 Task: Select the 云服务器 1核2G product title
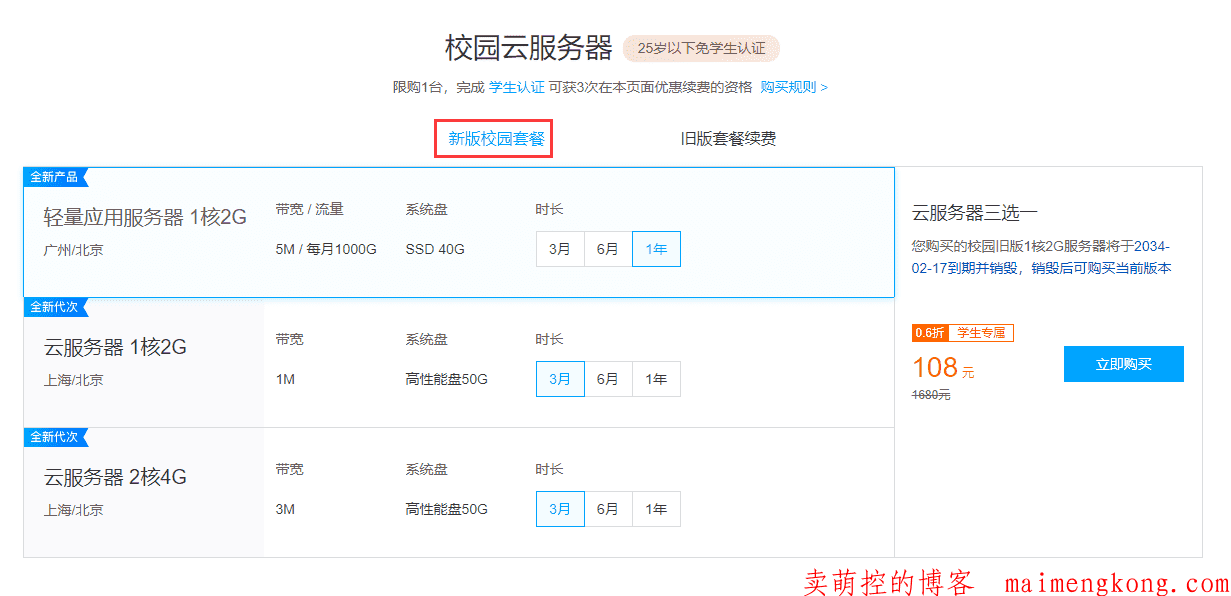click(115, 348)
